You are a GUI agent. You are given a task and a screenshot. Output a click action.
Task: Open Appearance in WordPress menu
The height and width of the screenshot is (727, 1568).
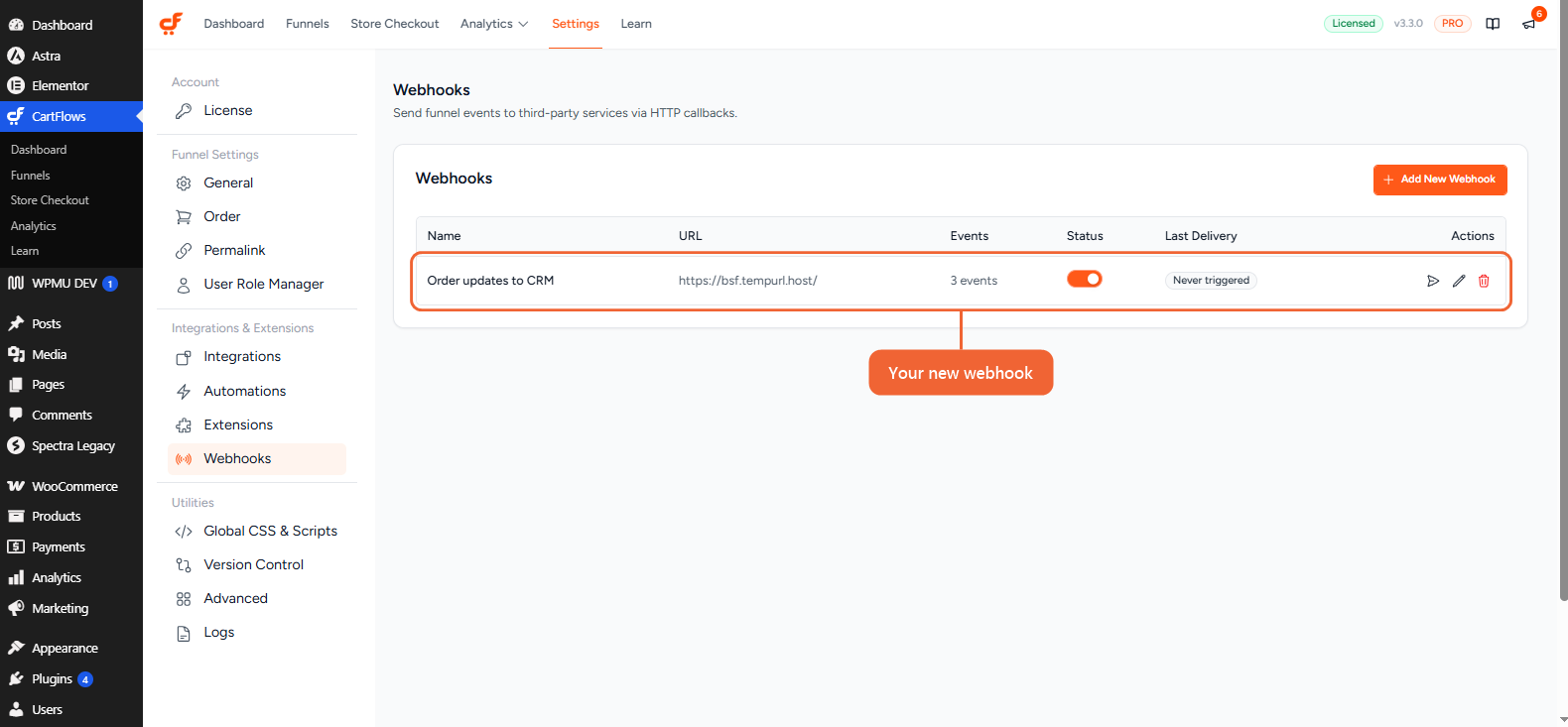71,649
